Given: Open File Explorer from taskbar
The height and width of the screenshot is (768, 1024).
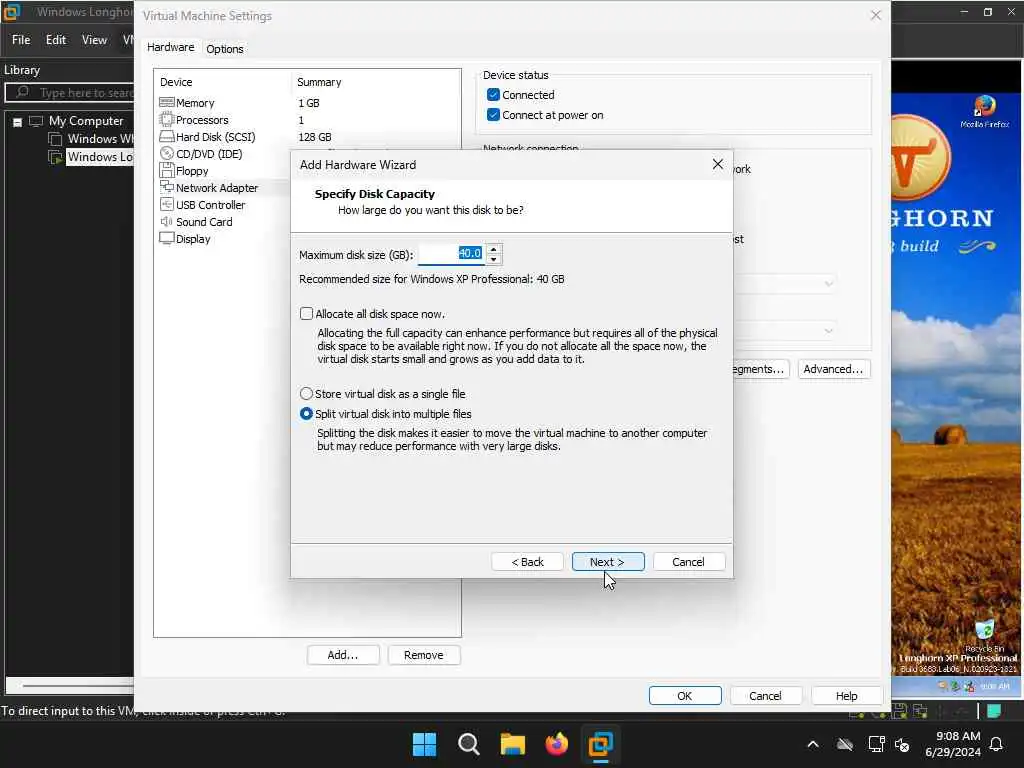Looking at the screenshot, I should (x=513, y=744).
